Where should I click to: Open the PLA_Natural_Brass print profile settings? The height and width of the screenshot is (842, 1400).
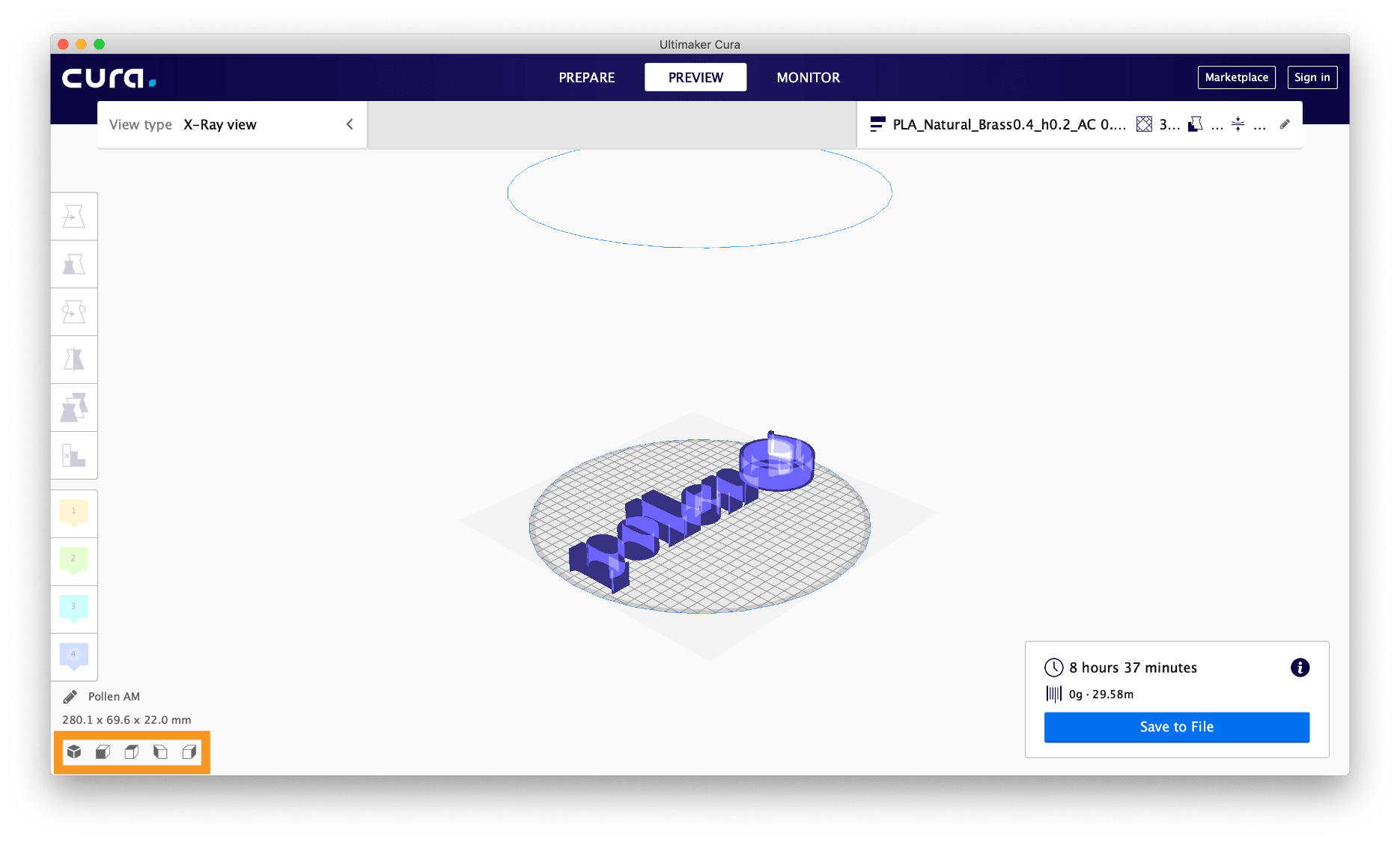click(x=1079, y=124)
